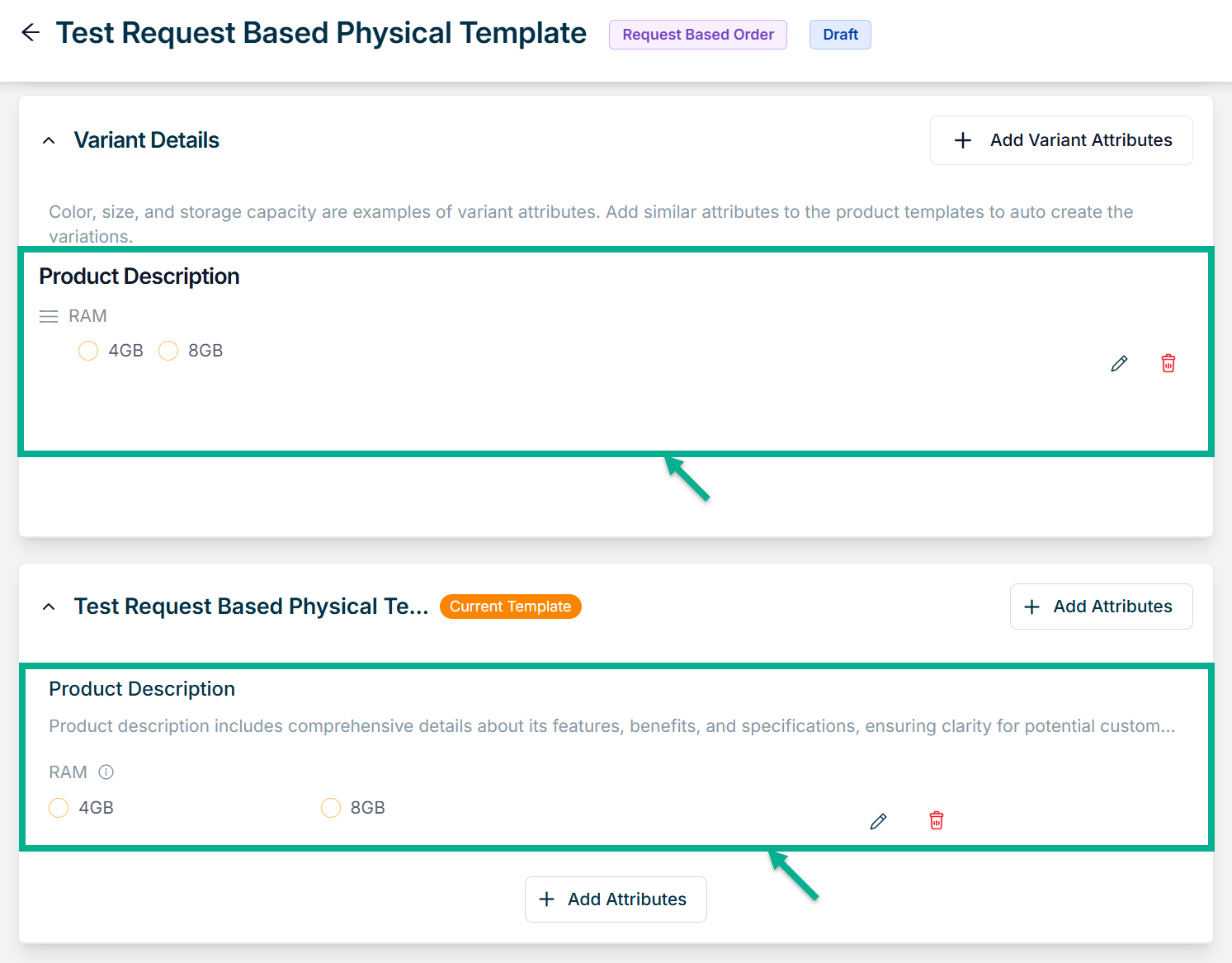Click red trash icon in current template
The image size is (1232, 963).
(936, 821)
